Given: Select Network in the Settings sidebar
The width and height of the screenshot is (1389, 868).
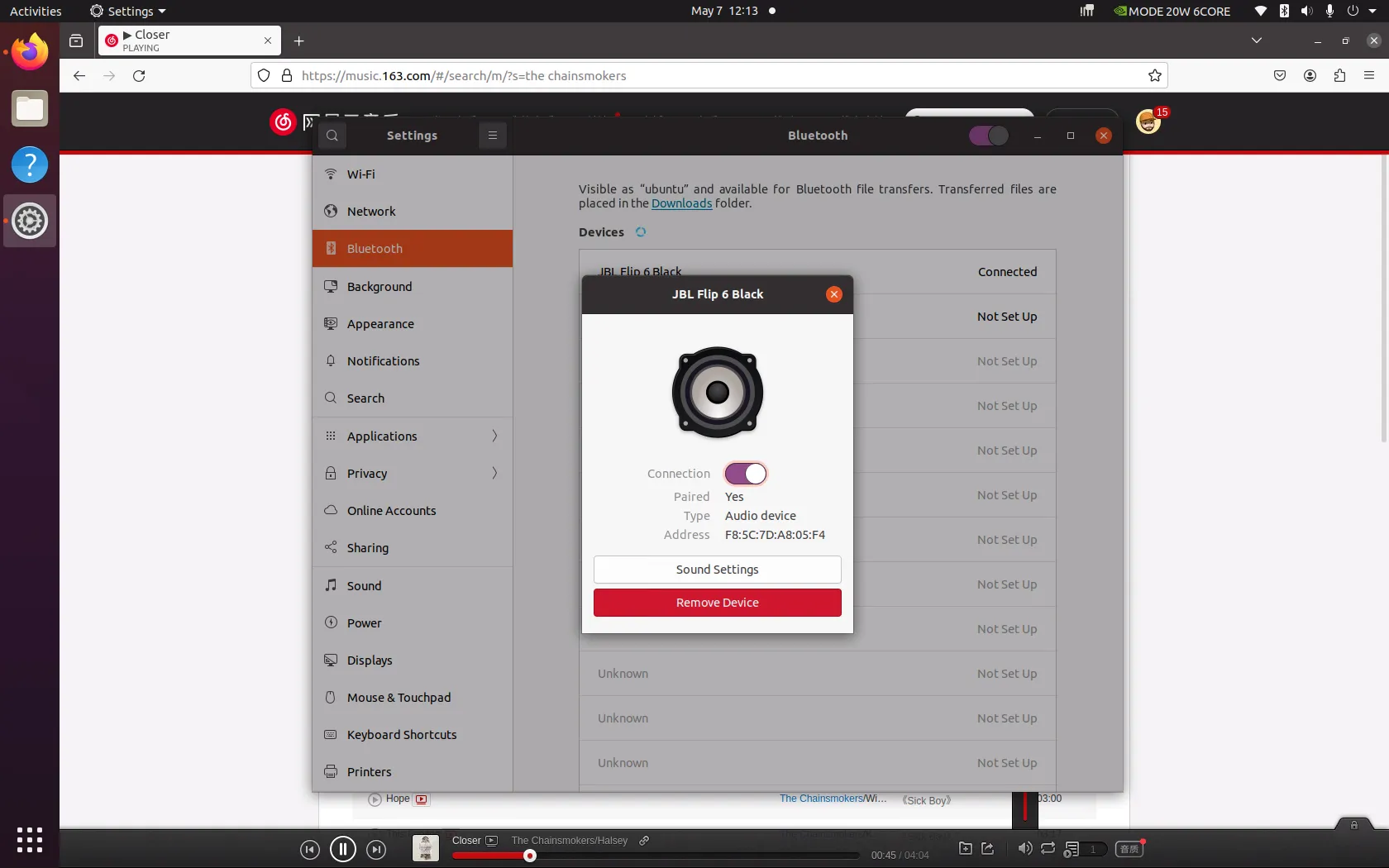Looking at the screenshot, I should point(413,212).
